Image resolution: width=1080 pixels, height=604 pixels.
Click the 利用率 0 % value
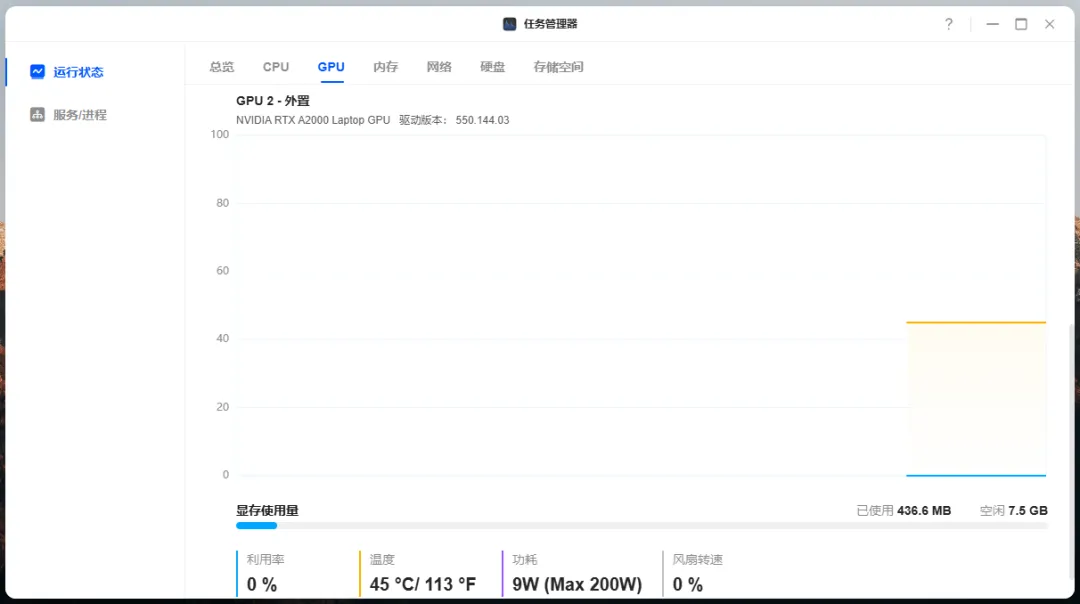[x=262, y=585]
